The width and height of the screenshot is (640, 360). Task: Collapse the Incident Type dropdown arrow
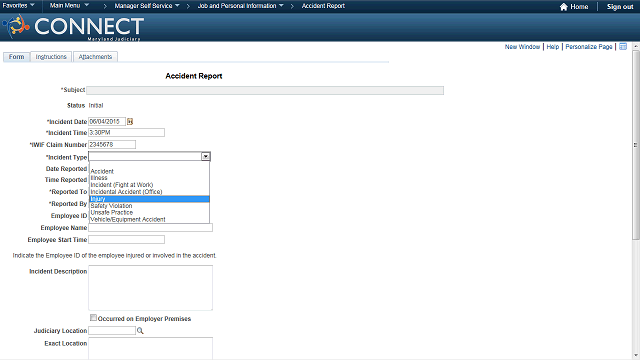point(206,156)
